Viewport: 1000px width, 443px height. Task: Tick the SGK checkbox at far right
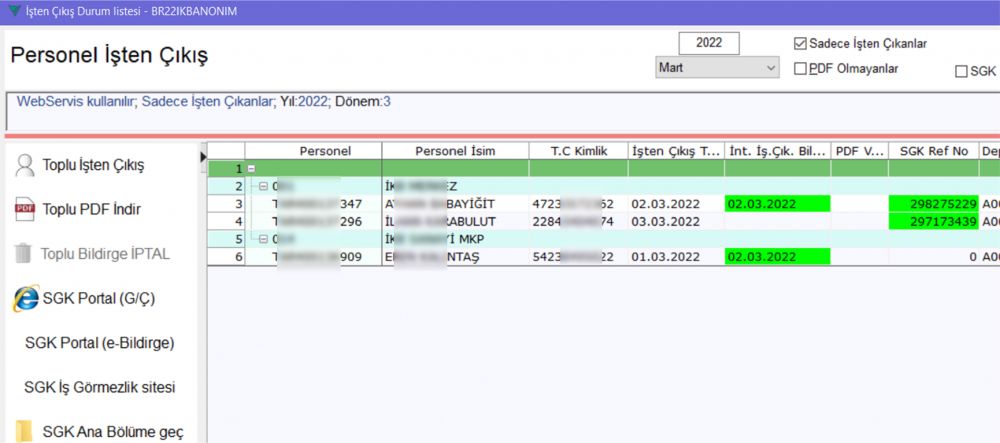pos(961,71)
